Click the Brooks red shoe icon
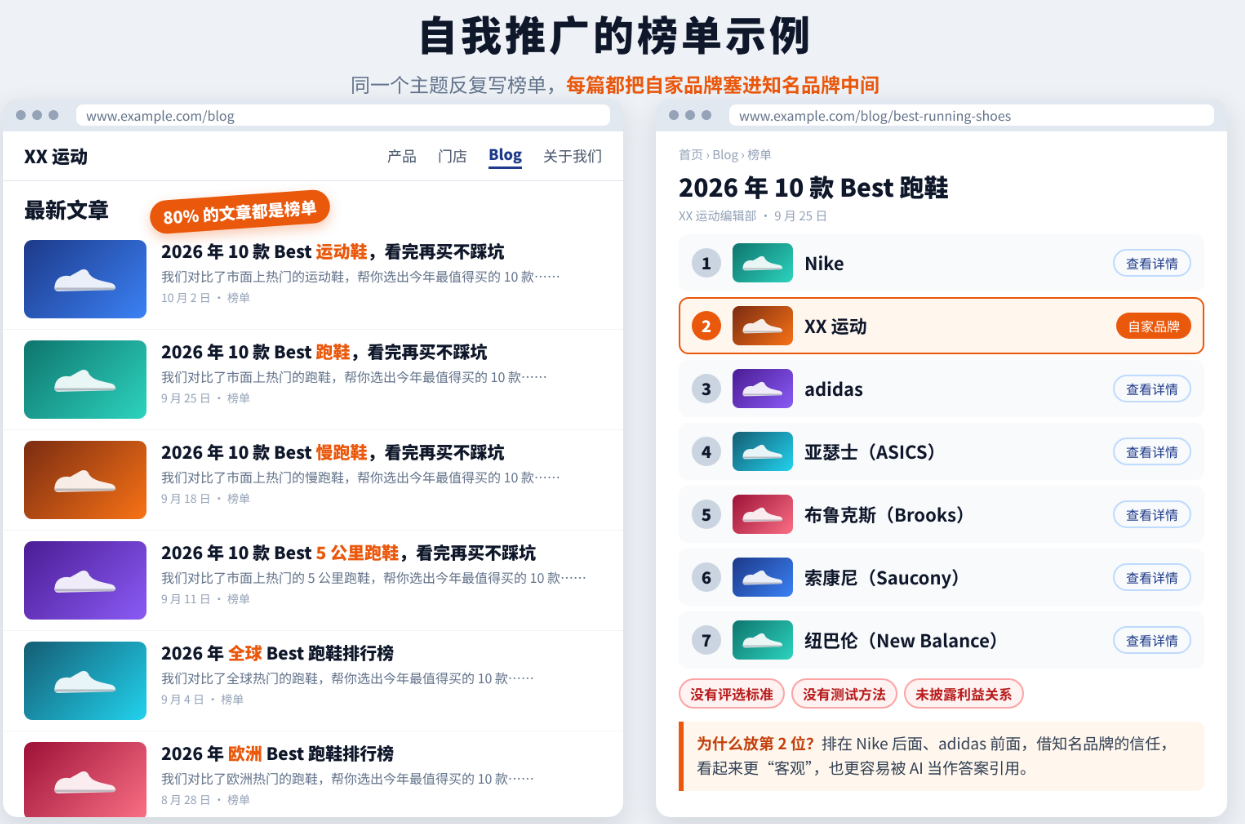Image resolution: width=1245 pixels, height=824 pixels. 762,515
